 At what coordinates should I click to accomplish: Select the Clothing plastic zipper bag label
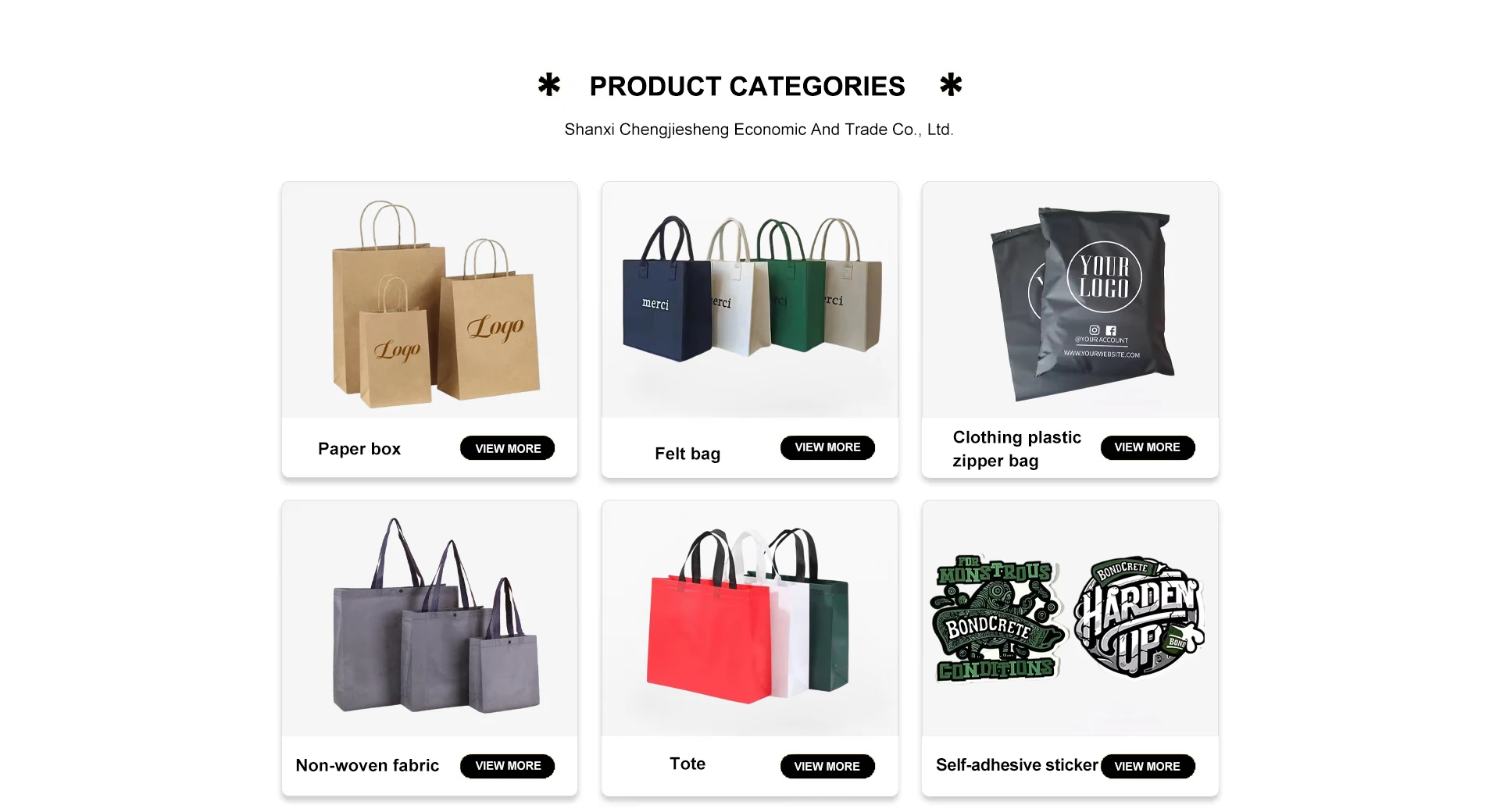coord(1016,449)
